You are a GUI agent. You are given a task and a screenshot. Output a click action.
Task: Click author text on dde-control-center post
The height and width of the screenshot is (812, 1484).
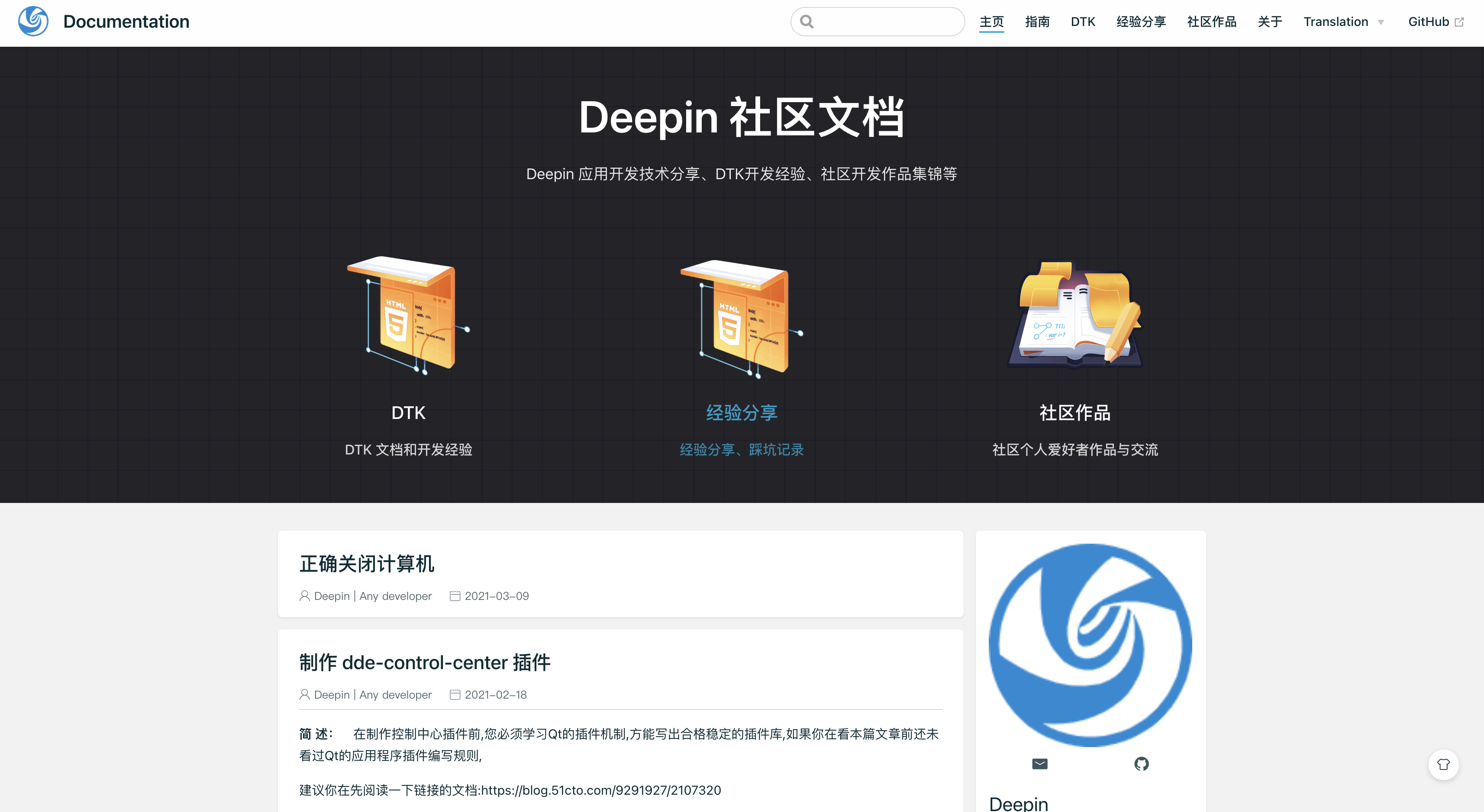(x=373, y=695)
